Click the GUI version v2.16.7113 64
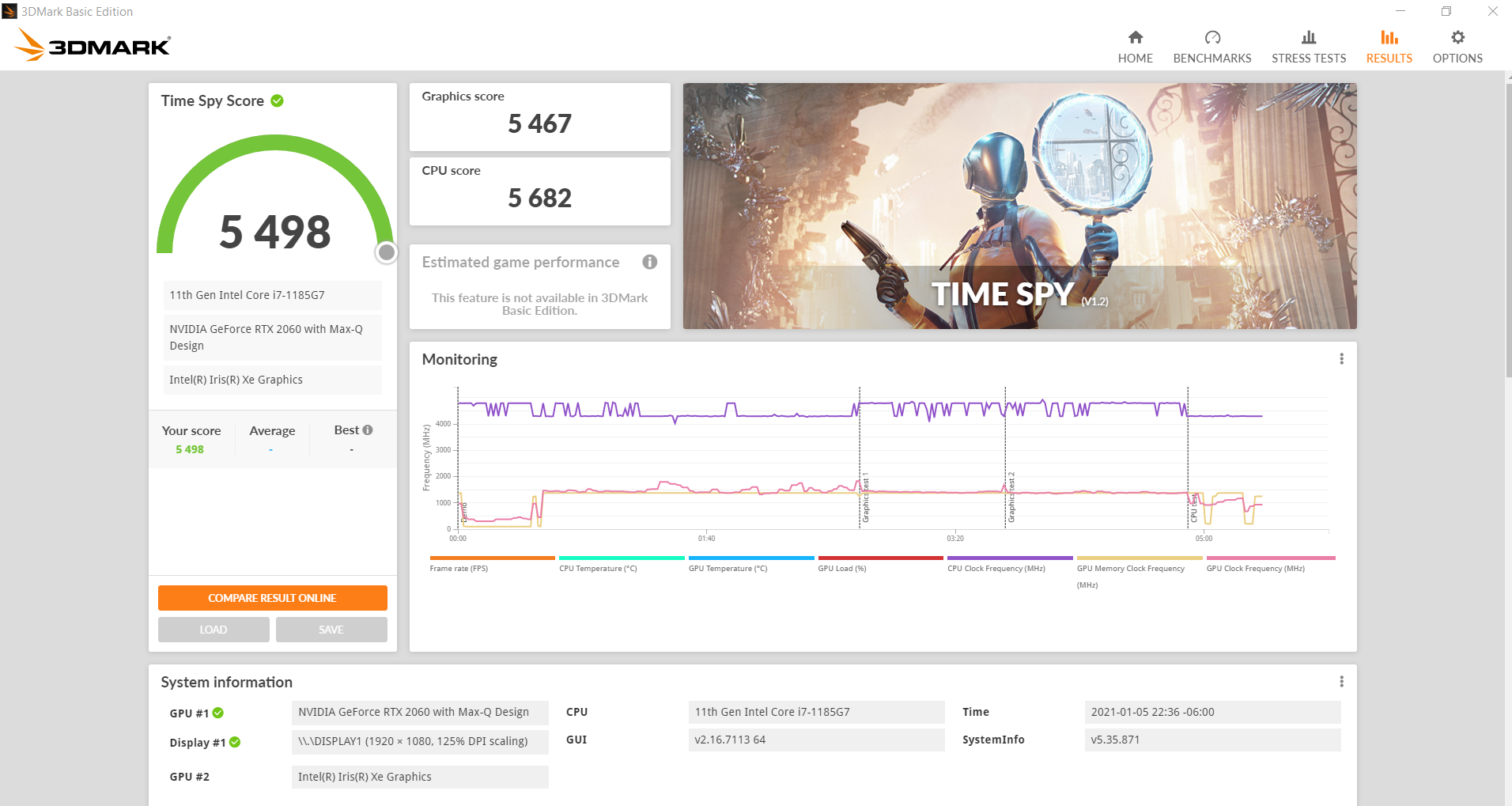The height and width of the screenshot is (806, 1512). [x=816, y=740]
